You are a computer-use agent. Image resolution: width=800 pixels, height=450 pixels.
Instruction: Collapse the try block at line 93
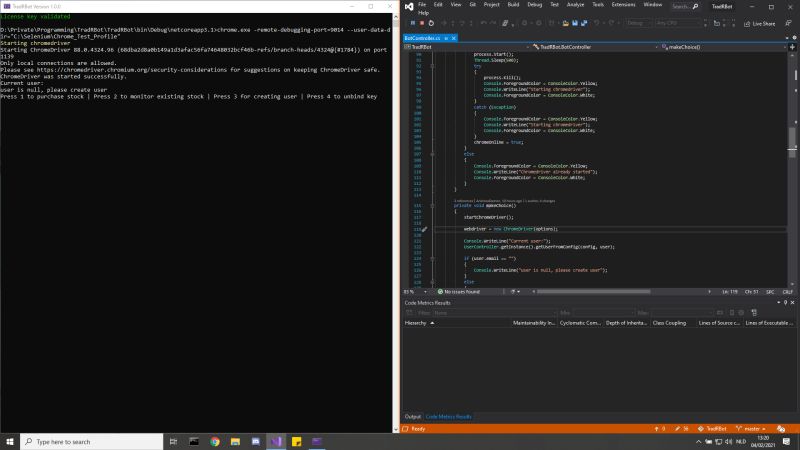pyautogui.click(x=432, y=66)
